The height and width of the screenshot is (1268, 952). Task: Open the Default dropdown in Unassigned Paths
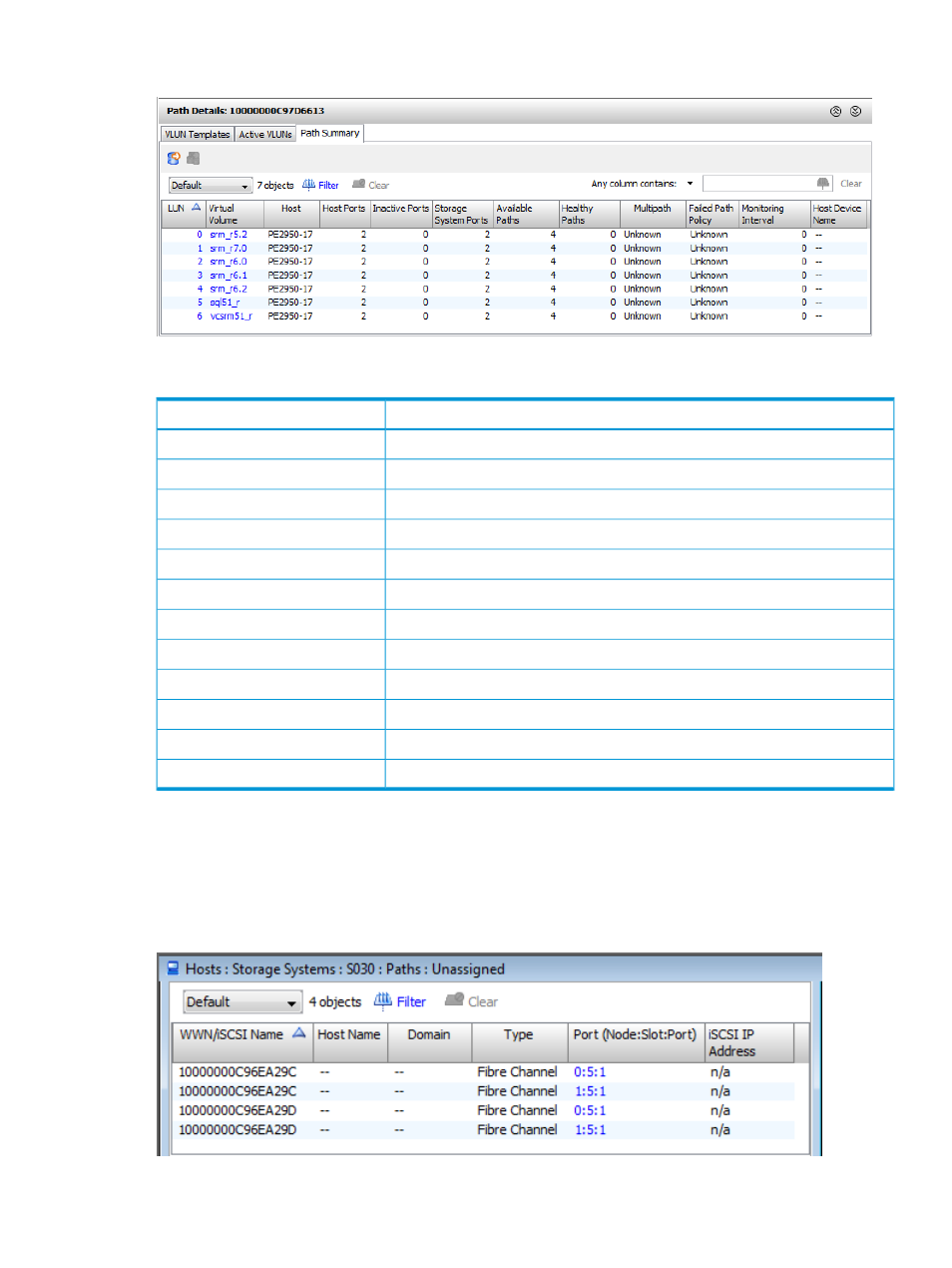(242, 1001)
